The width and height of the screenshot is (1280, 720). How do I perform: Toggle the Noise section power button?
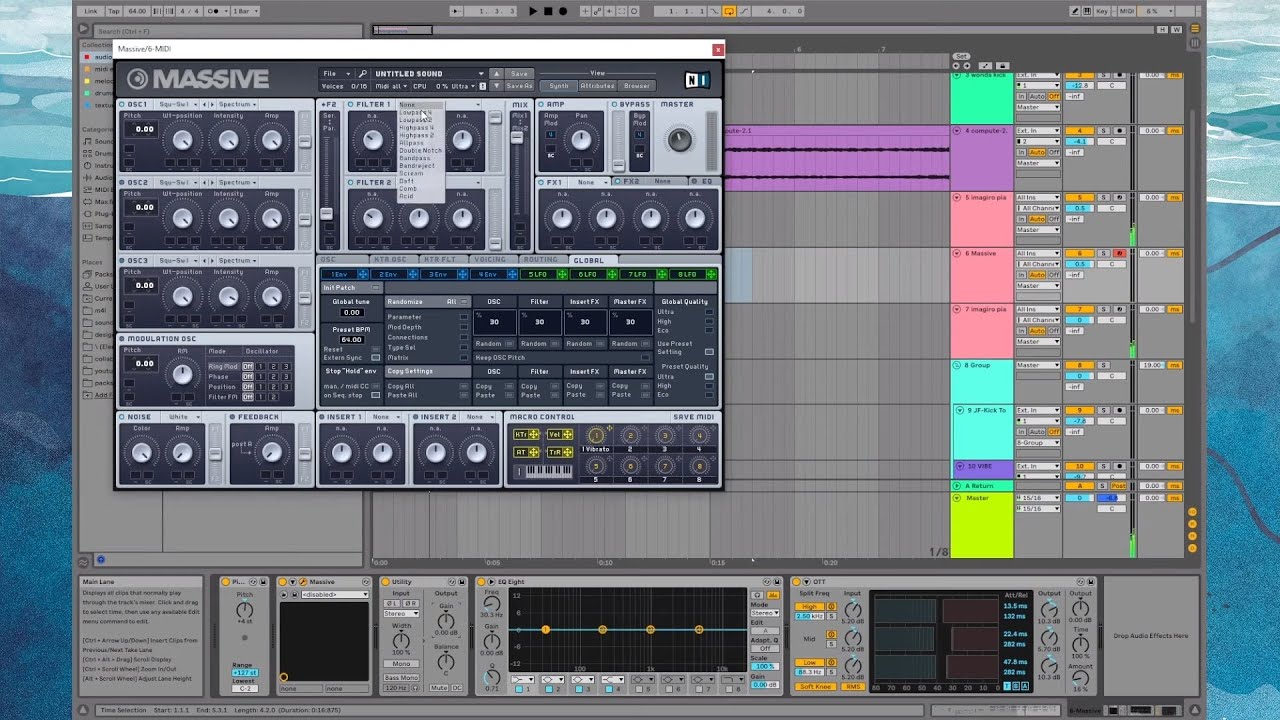point(122,417)
